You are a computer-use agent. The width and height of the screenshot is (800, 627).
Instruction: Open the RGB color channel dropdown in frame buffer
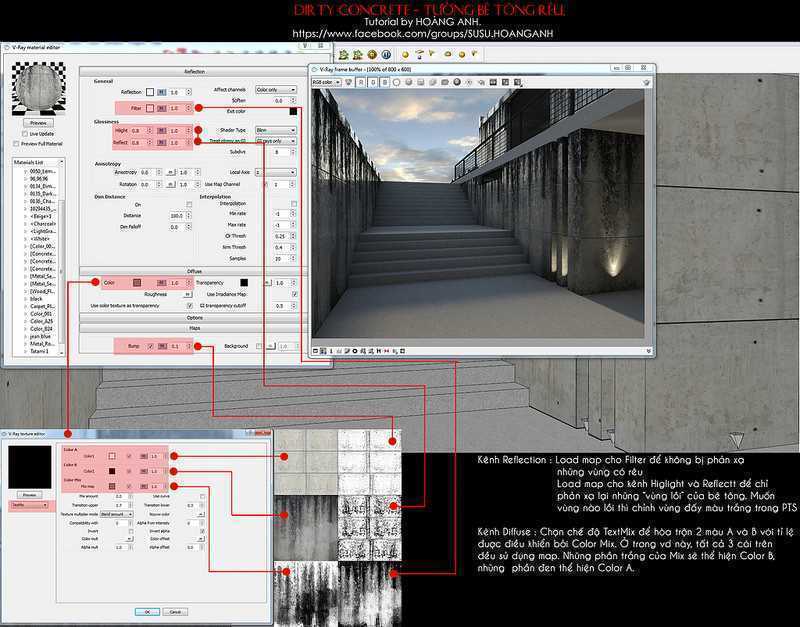pyautogui.click(x=326, y=82)
